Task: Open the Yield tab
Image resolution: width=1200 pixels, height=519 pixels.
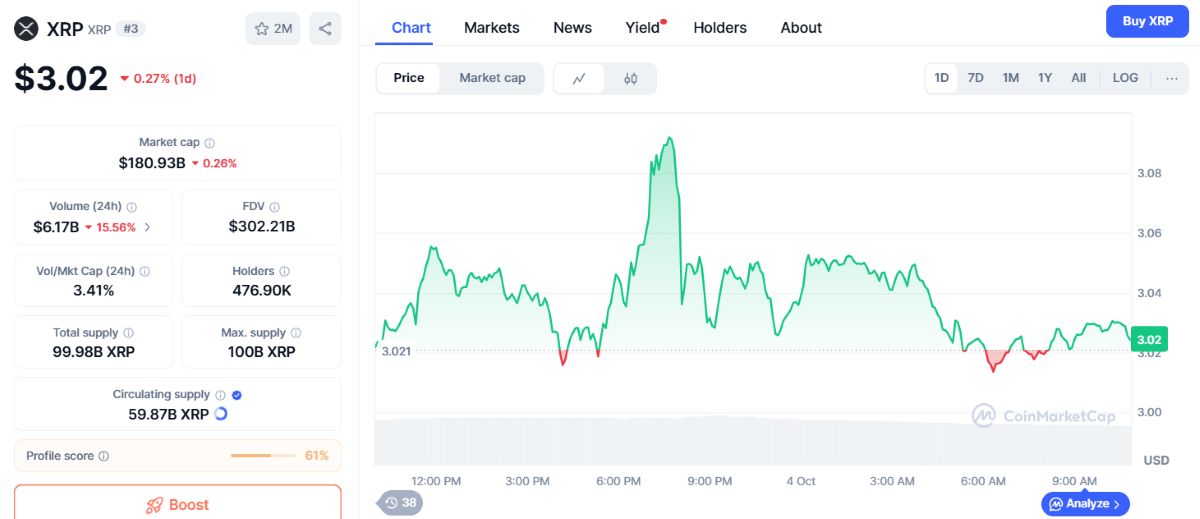Action: point(643,28)
